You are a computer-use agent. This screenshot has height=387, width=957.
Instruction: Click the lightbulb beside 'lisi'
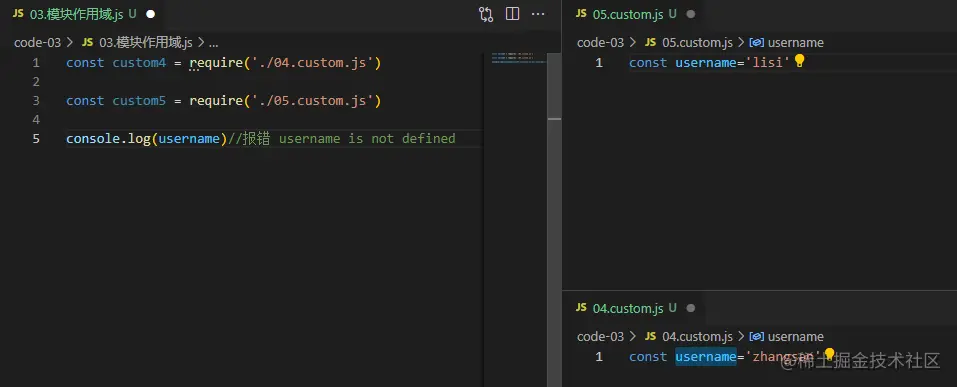point(799,61)
